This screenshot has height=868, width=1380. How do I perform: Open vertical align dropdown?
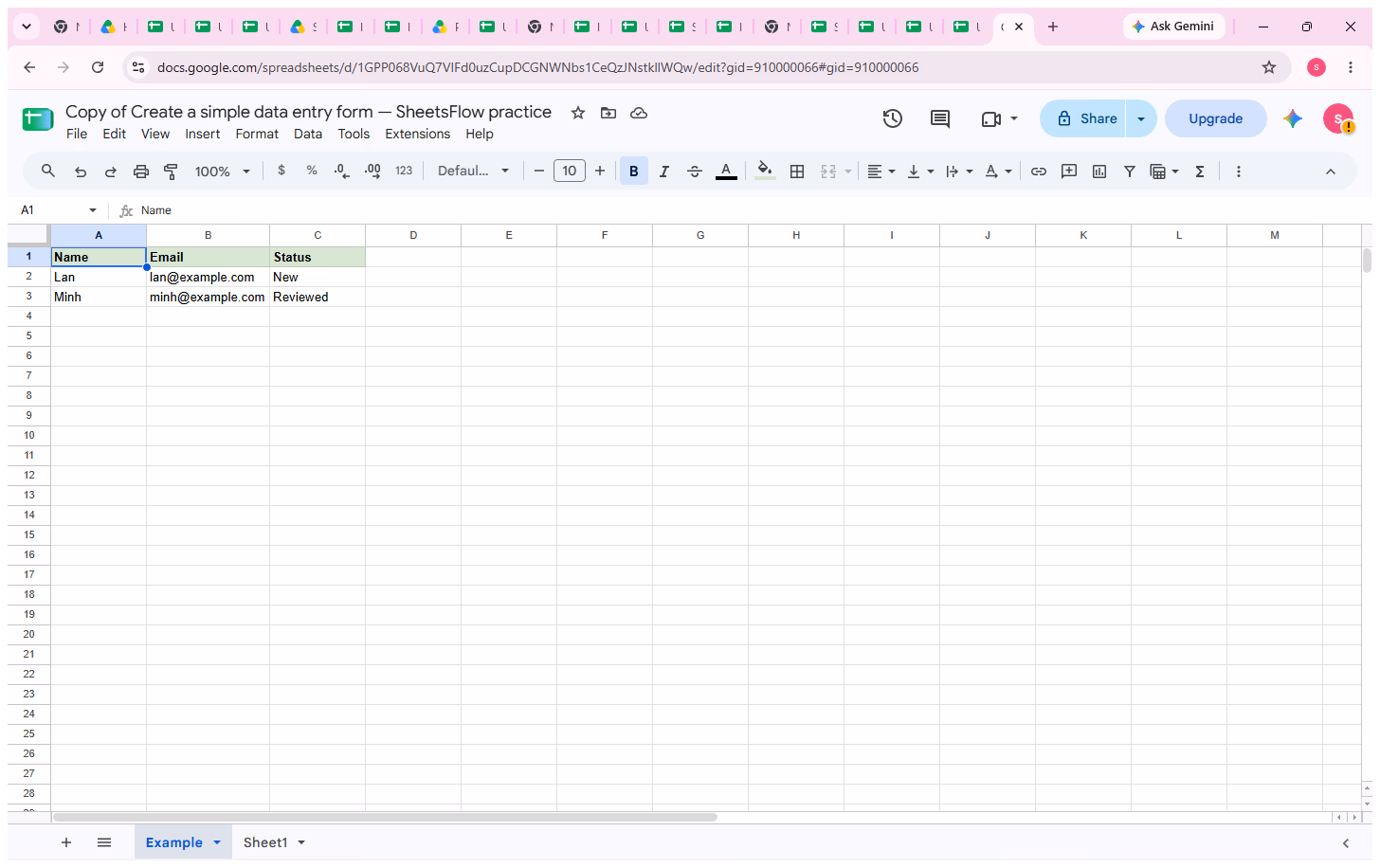(x=920, y=171)
